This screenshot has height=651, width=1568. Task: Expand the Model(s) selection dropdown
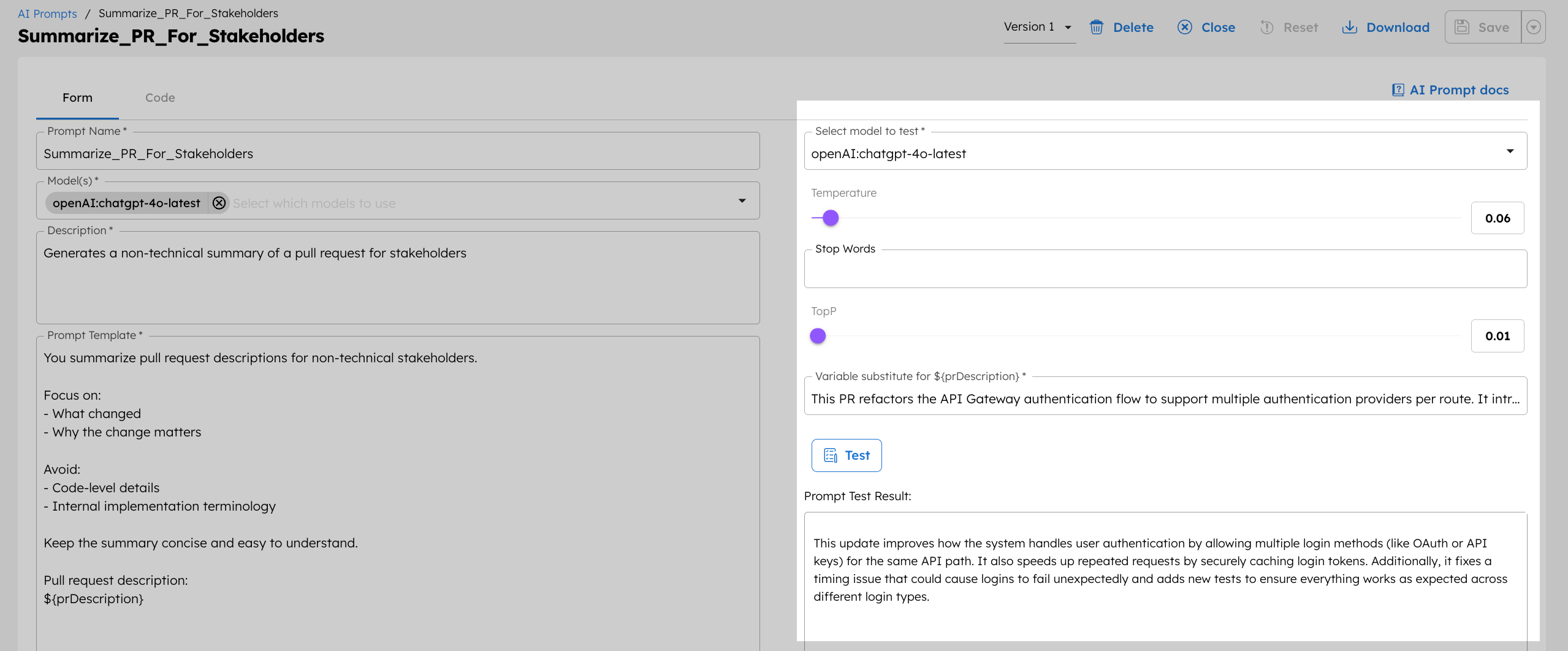click(742, 200)
